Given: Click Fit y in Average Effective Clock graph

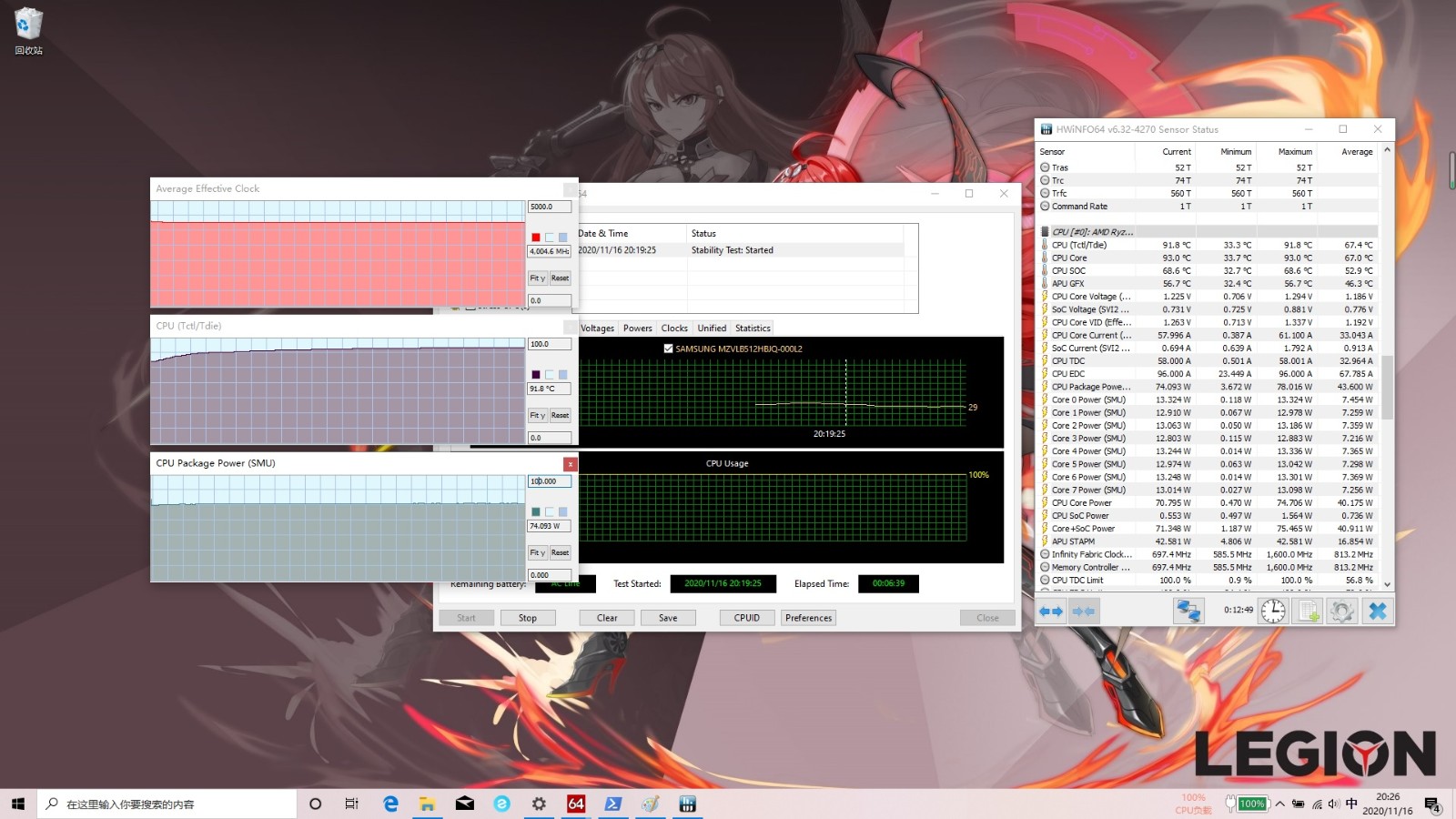Looking at the screenshot, I should [x=537, y=278].
